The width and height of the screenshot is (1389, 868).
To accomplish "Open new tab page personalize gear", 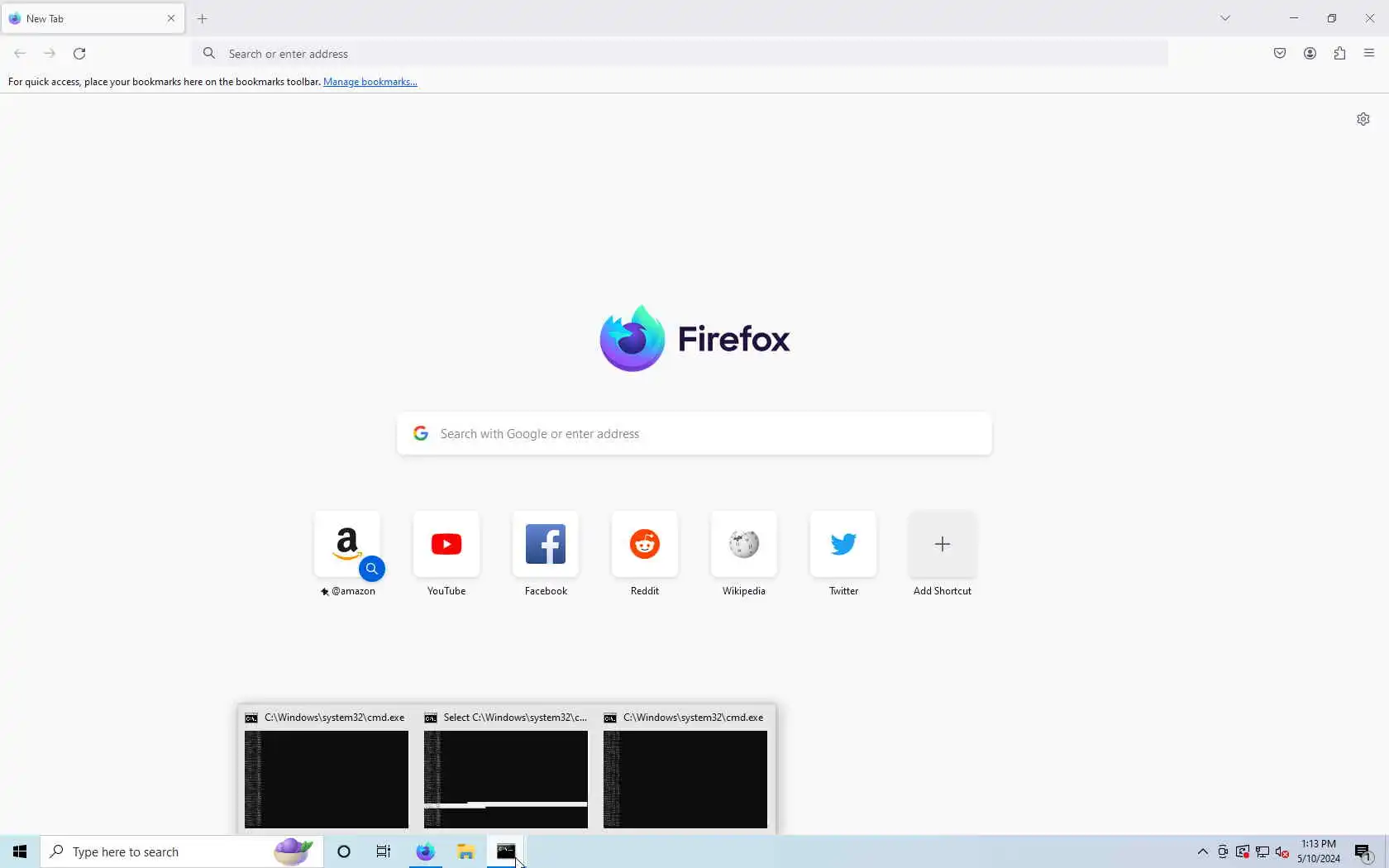I will point(1363,119).
